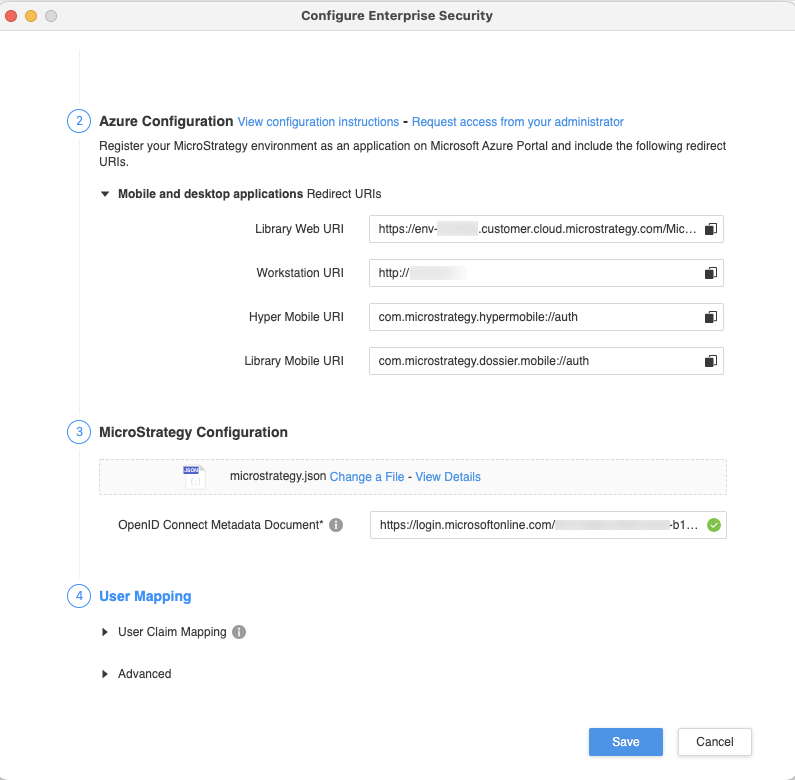This screenshot has width=795, height=780.
Task: Copy the Library Web URI value
Action: [x=710, y=229]
